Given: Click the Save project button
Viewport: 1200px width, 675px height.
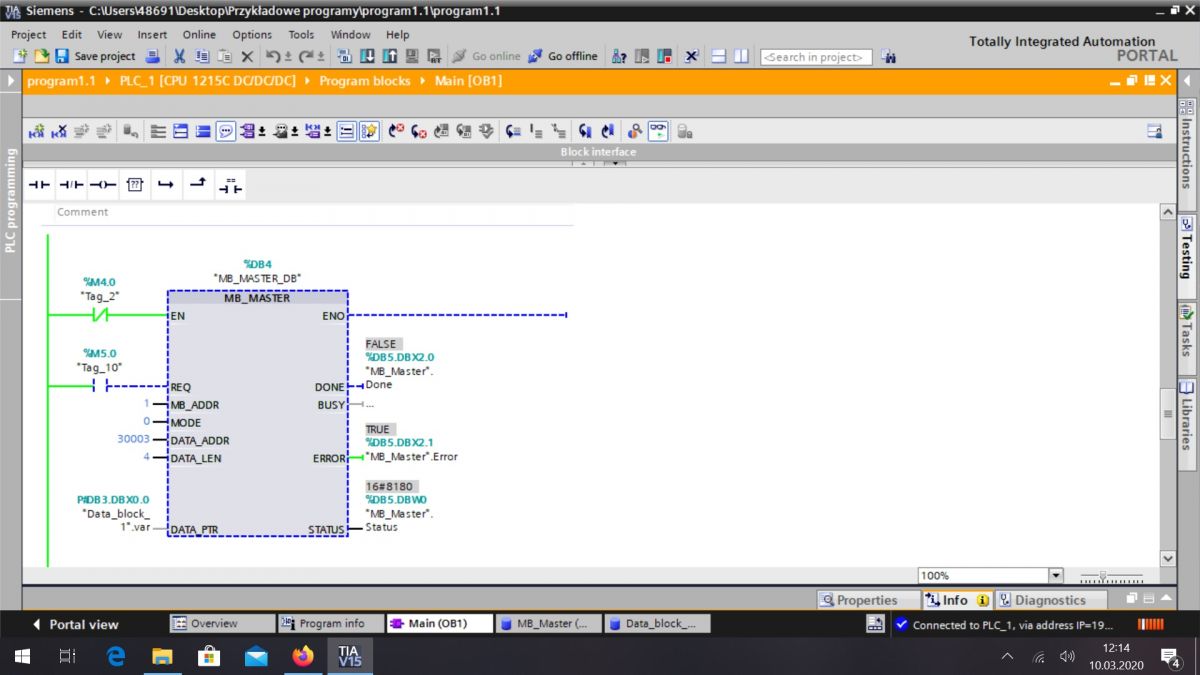Looking at the screenshot, I should 95,57.
